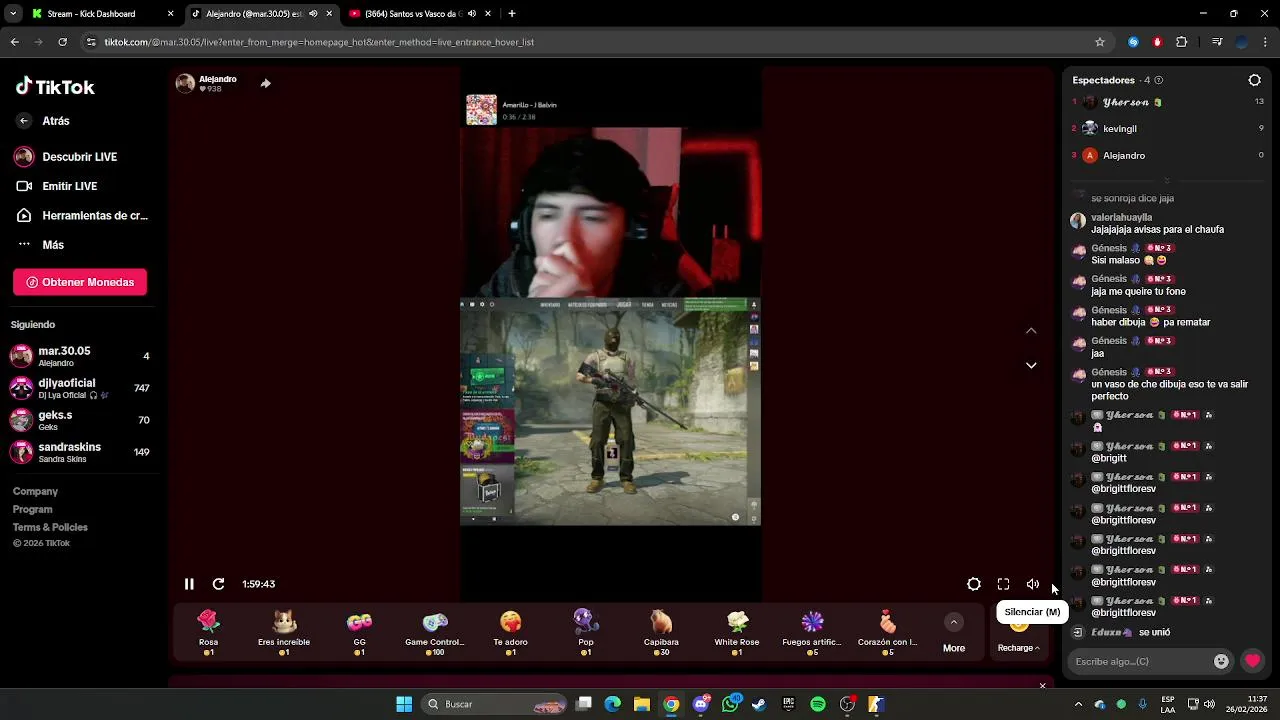Send the White Rose gift
1280x720 pixels.
[x=737, y=632]
